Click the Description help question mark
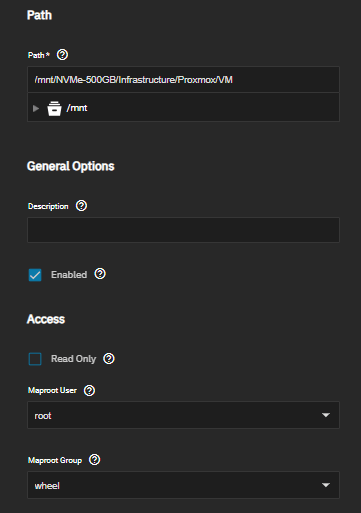Screen dimensions: 361x513 pyautogui.click(x=81, y=206)
